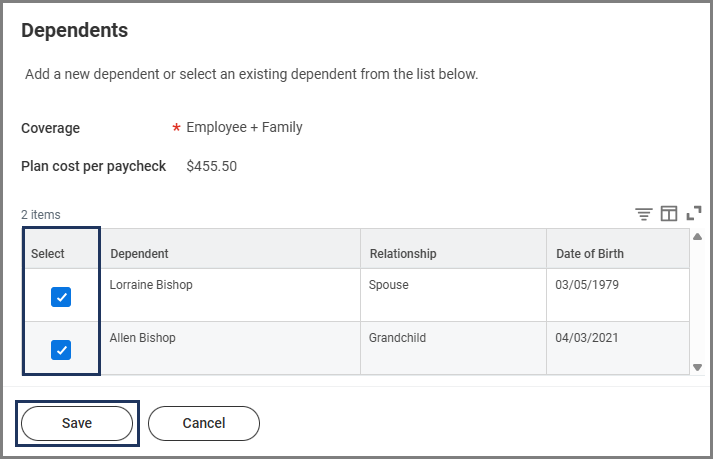This screenshot has width=713, height=459.
Task: Click the scroll down arrow
Action: (697, 367)
